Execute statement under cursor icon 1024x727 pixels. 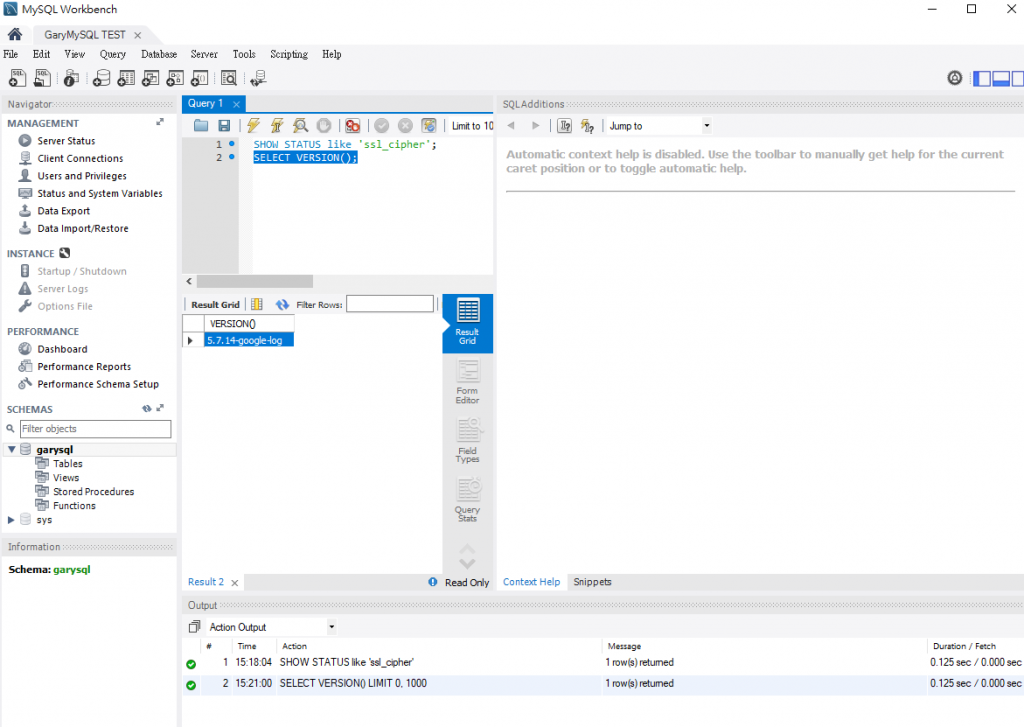(x=277, y=125)
